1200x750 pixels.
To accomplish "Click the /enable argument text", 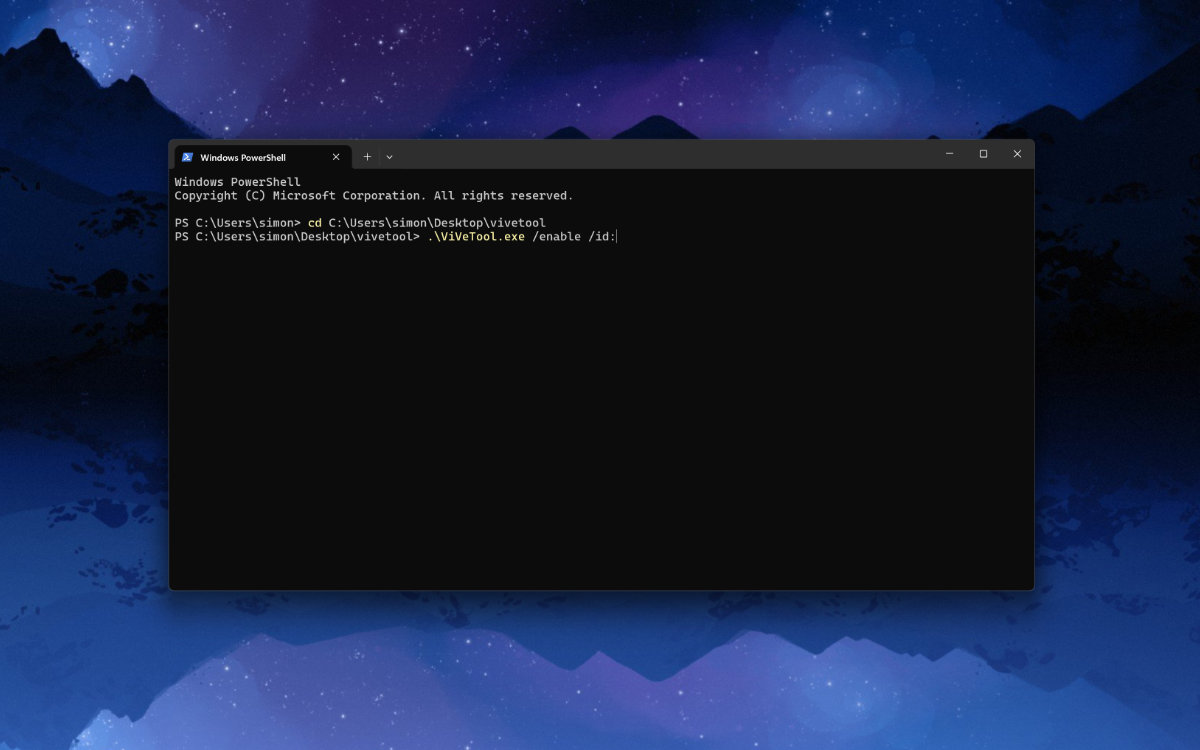I will coord(557,237).
